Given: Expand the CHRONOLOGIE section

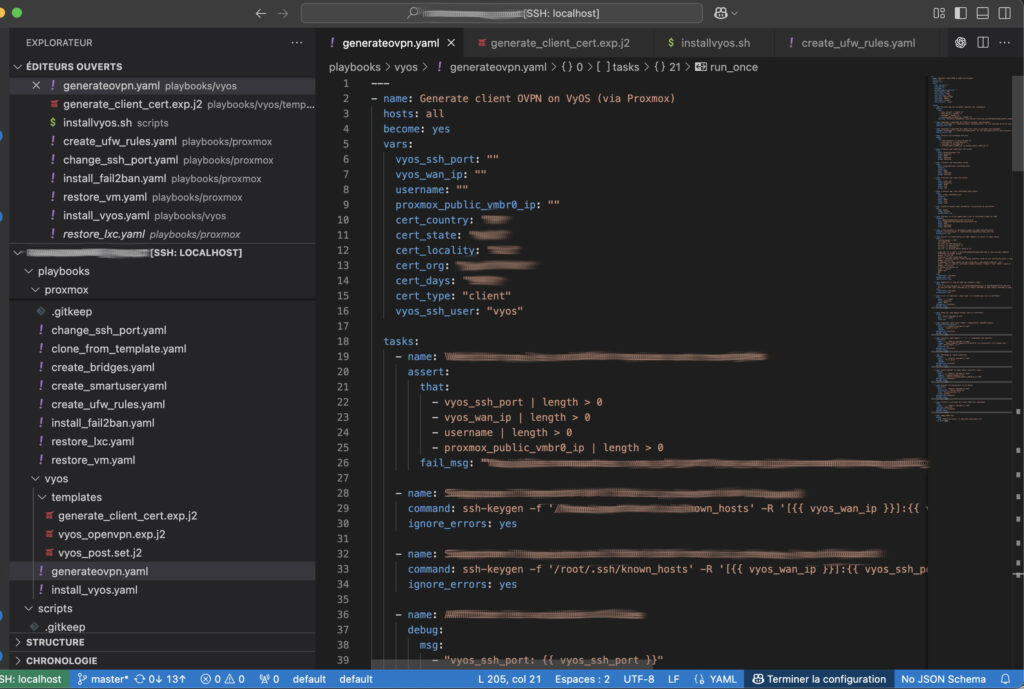Looking at the screenshot, I should pyautogui.click(x=62, y=661).
